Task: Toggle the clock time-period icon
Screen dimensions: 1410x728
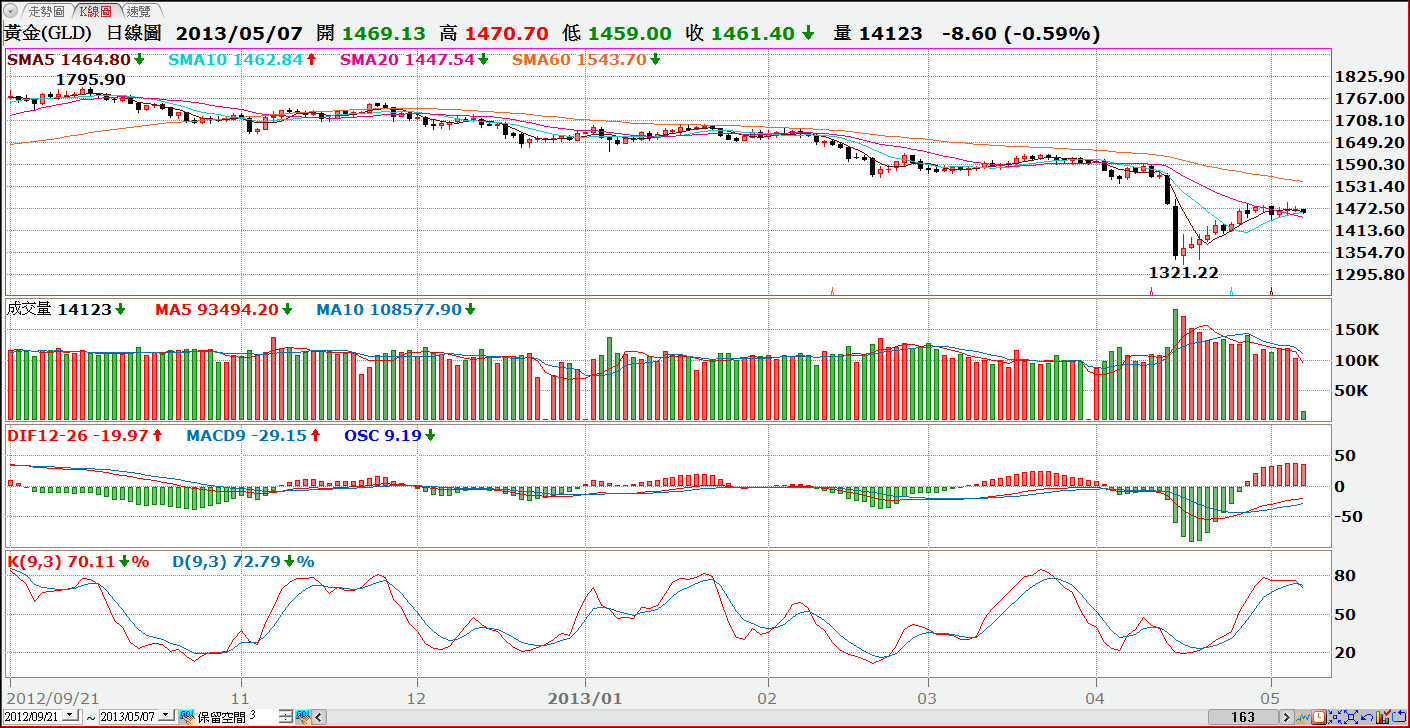Action: point(1319,717)
